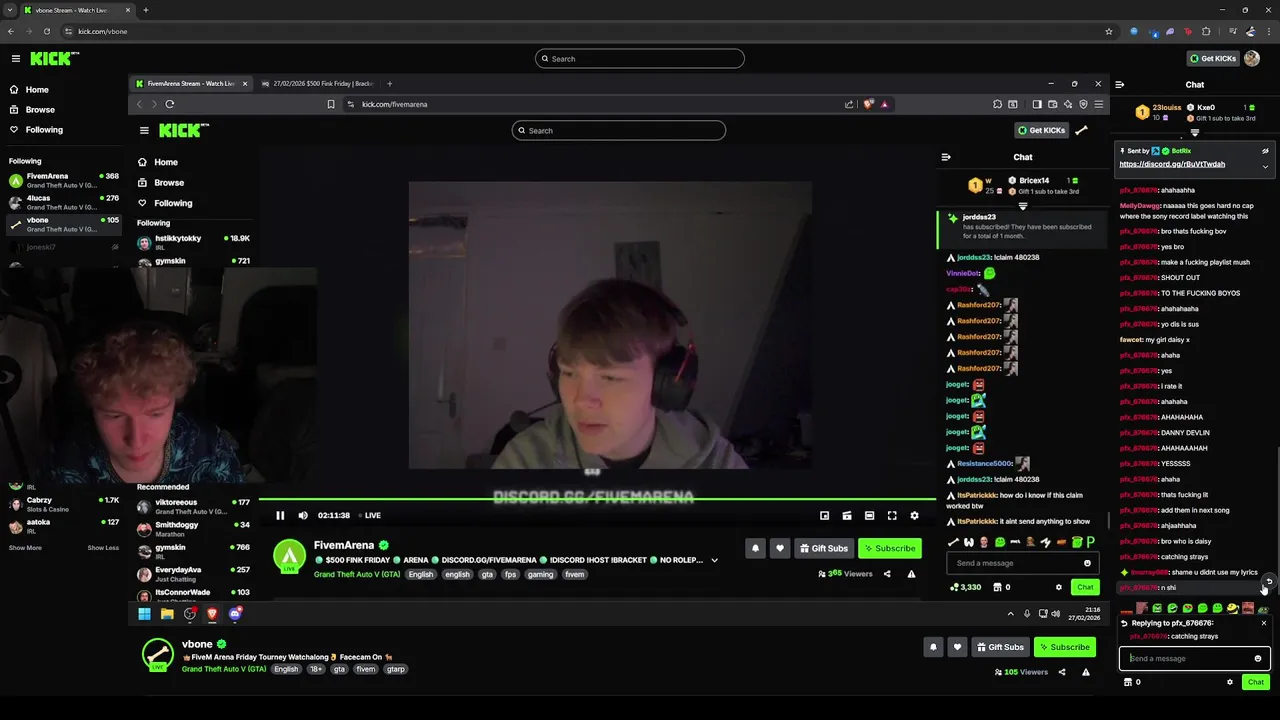This screenshot has width=1280, height=720.
Task: Open channel points shop icon
Action: [x=1128, y=682]
